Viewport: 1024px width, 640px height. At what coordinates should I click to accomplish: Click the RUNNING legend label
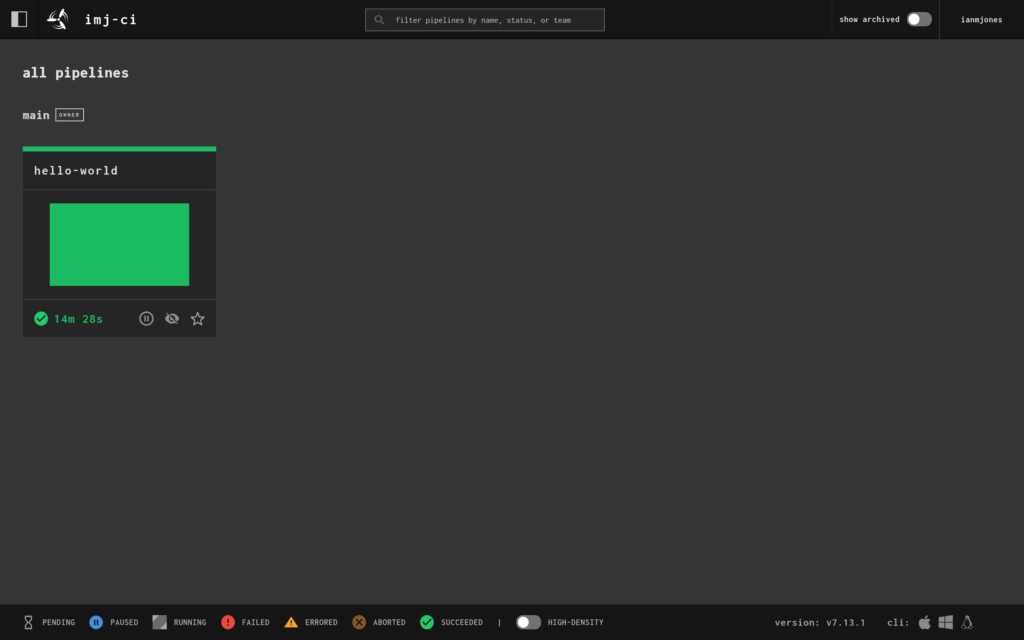[x=190, y=622]
